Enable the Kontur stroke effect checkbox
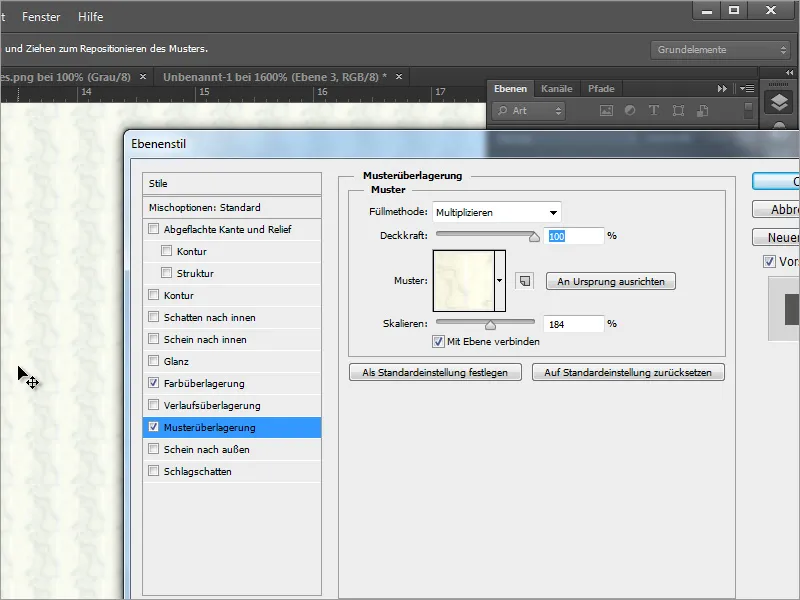The width and height of the screenshot is (800, 600). pos(154,294)
